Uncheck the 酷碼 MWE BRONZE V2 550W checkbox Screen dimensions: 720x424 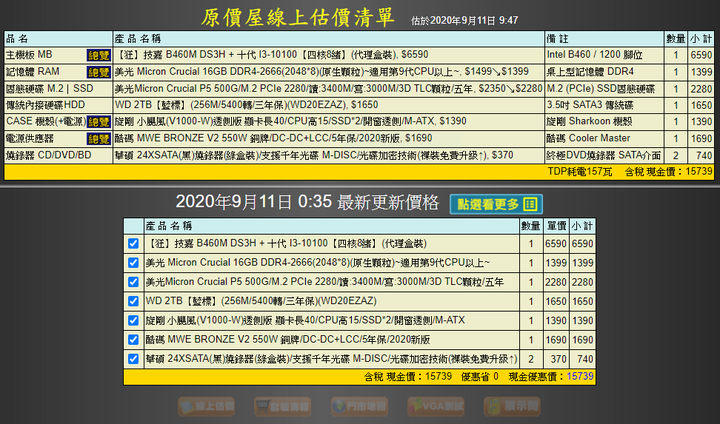click(133, 339)
